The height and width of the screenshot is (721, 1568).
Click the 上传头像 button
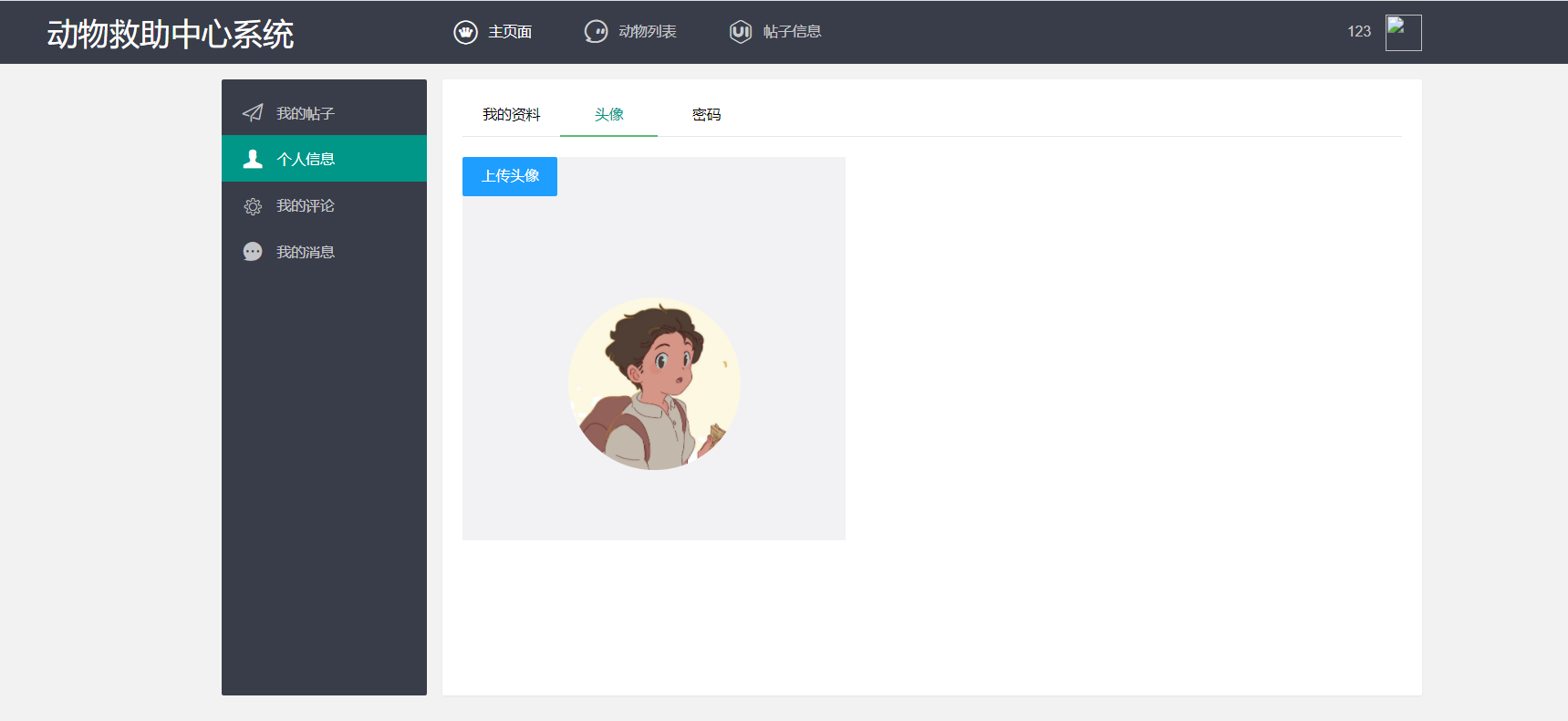[510, 176]
